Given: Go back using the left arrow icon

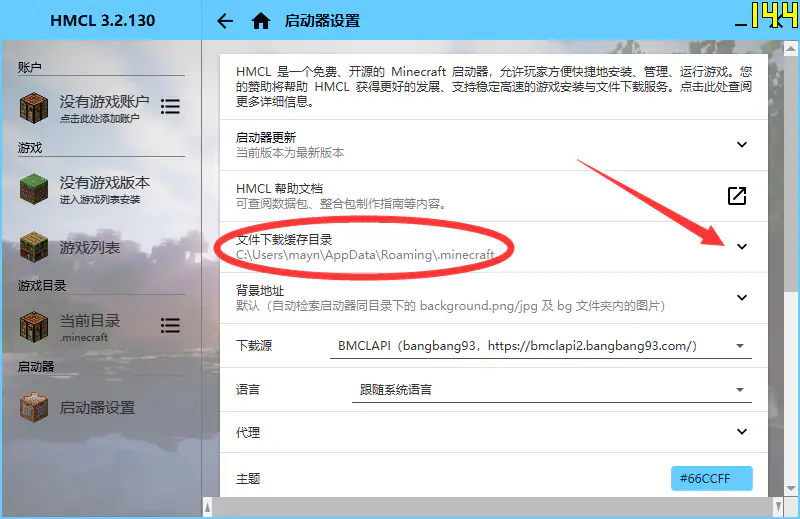Looking at the screenshot, I should [224, 21].
